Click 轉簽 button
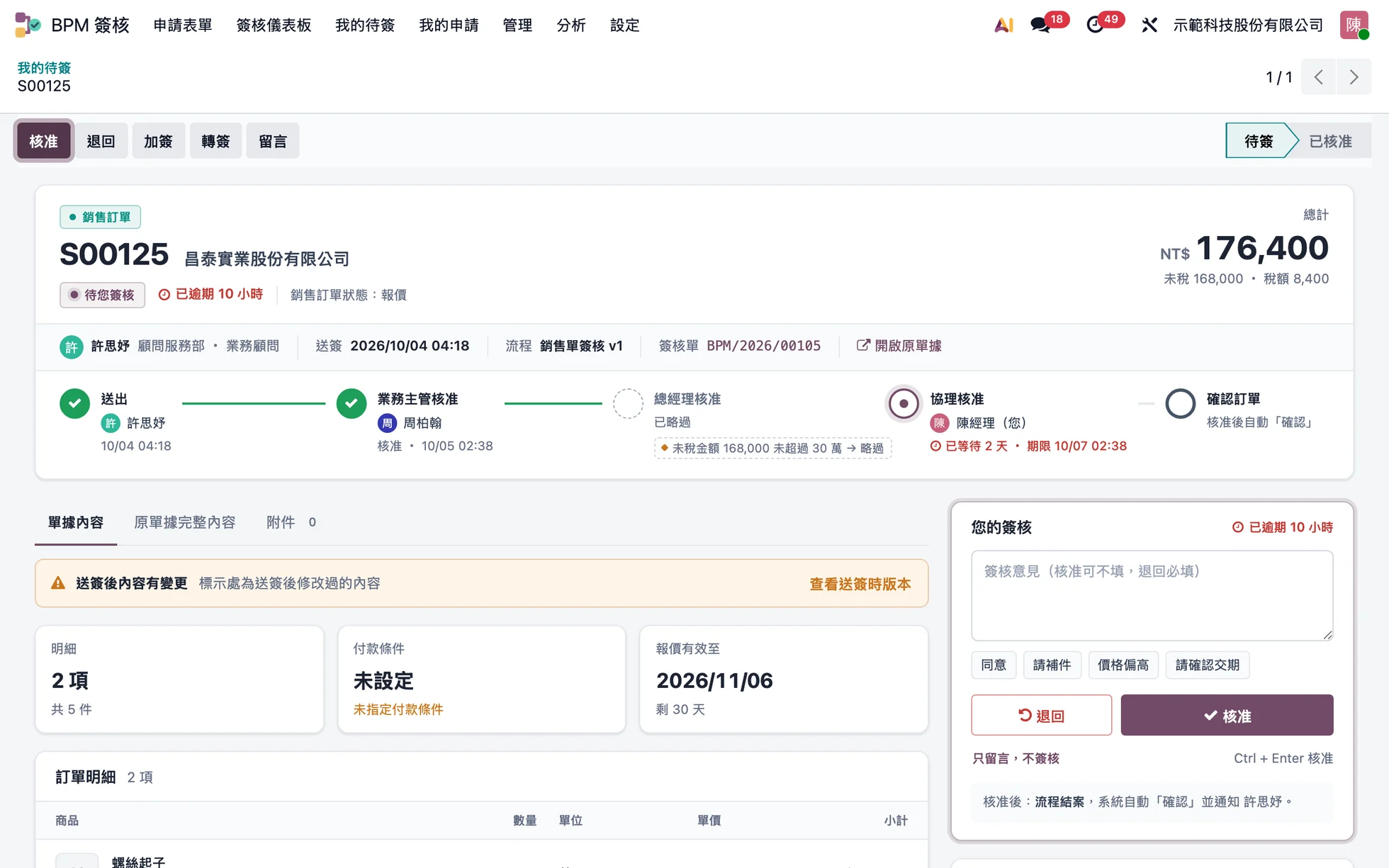Viewport: 1389px width, 868px height. (215, 141)
